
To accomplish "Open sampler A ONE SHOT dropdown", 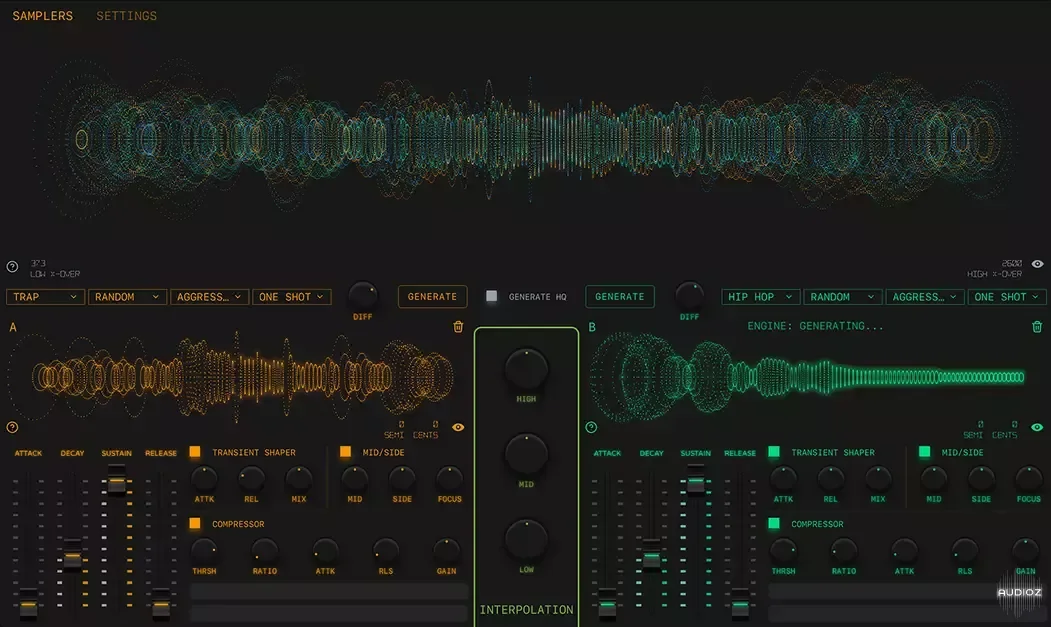I will 291,296.
